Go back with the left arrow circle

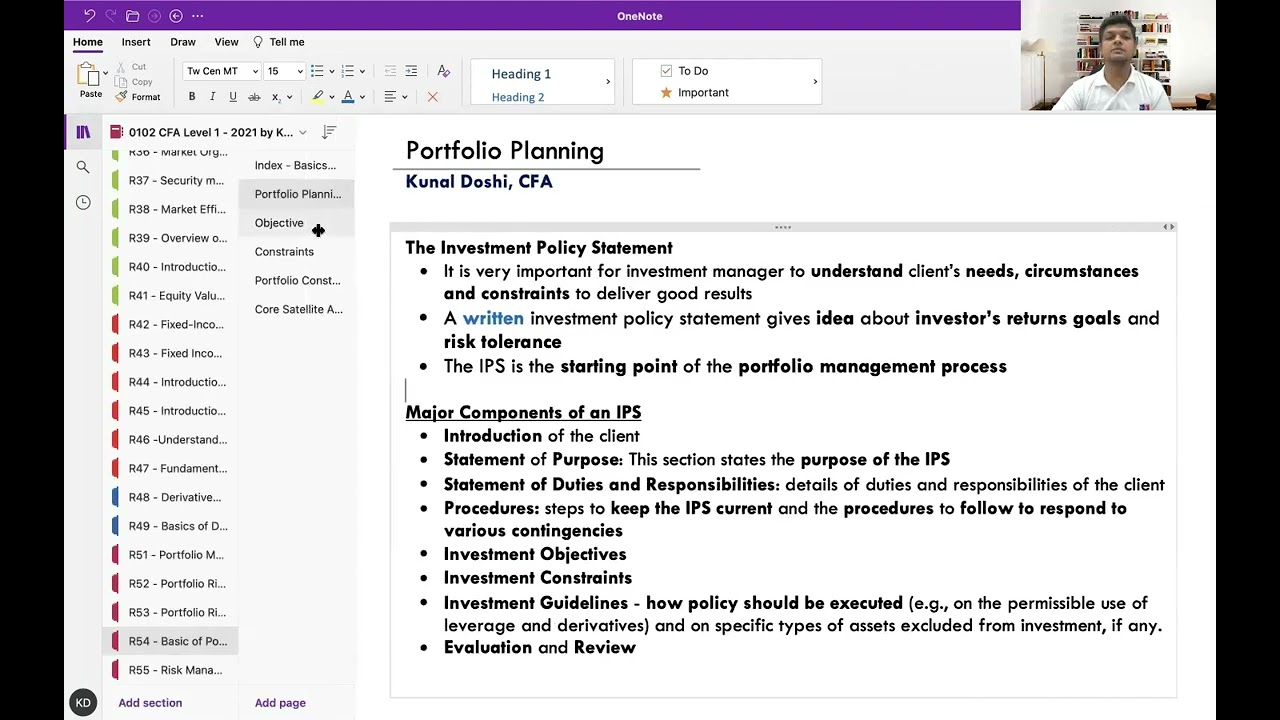pos(176,16)
